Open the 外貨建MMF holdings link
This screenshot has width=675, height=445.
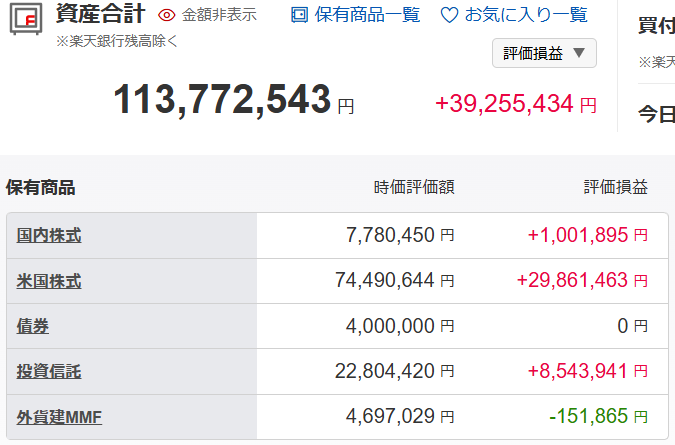pos(59,417)
